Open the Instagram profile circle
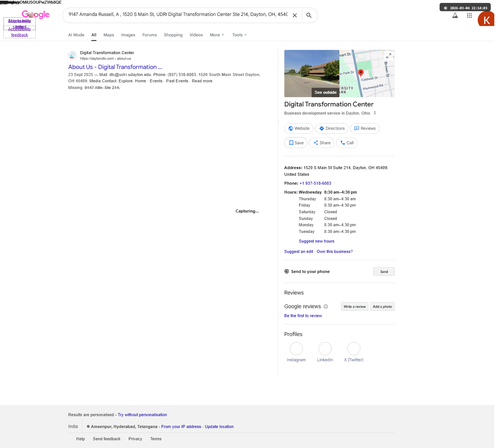 (x=296, y=349)
